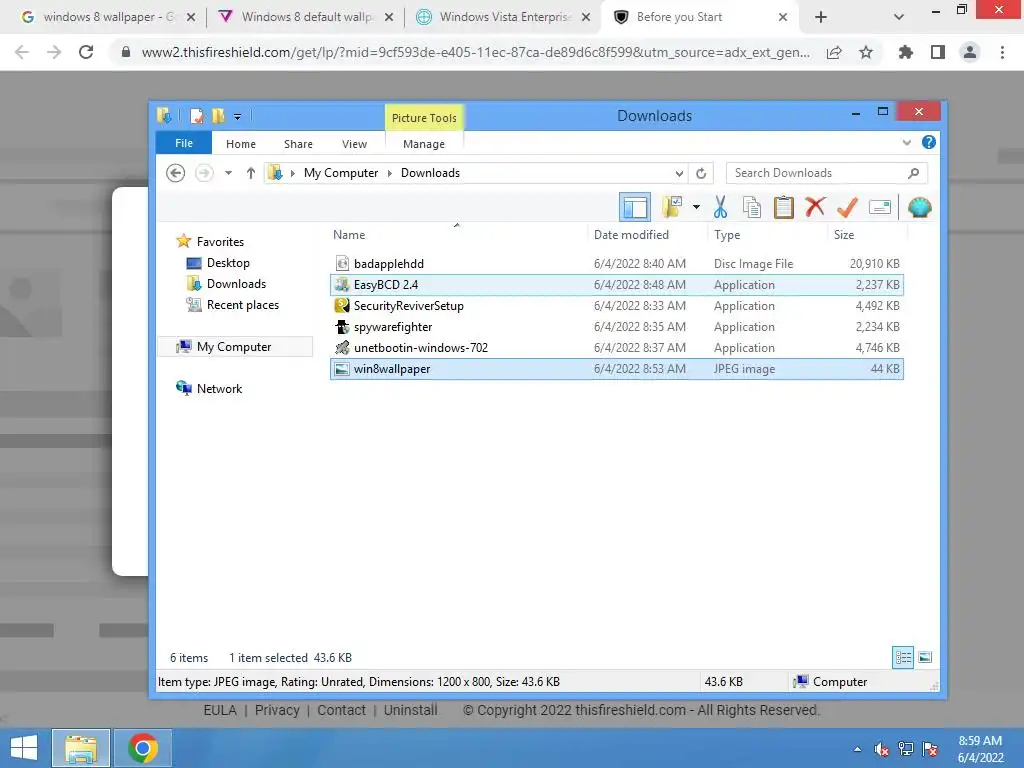Refresh the Downloads folder
This screenshot has width=1024, height=768.
[701, 174]
